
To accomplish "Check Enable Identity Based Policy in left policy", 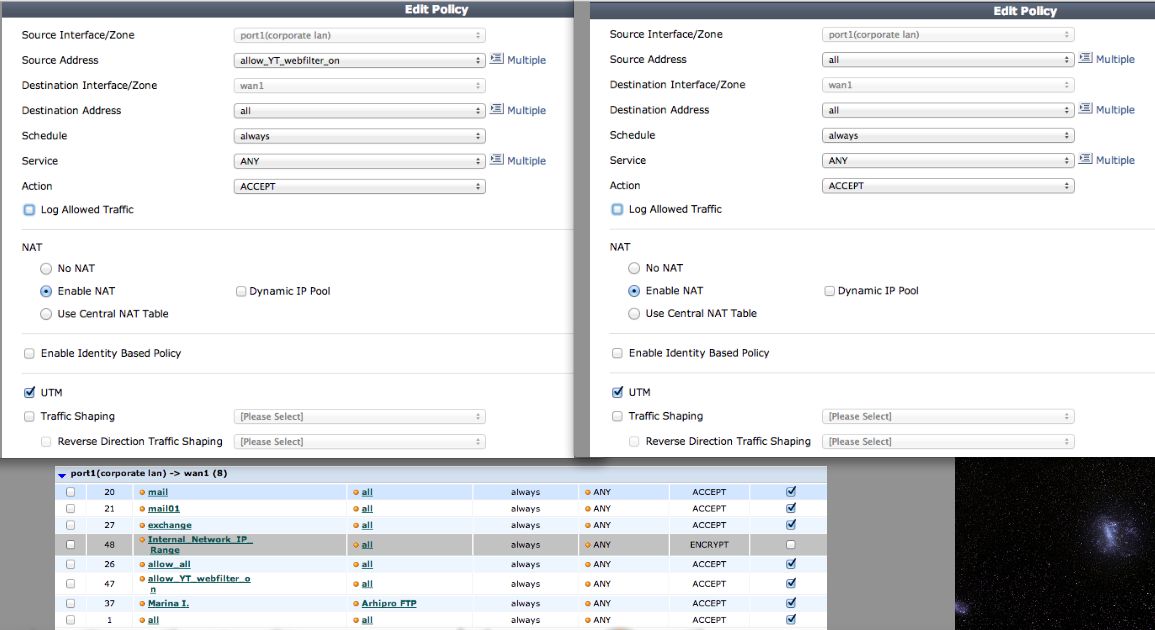I will point(29,354).
